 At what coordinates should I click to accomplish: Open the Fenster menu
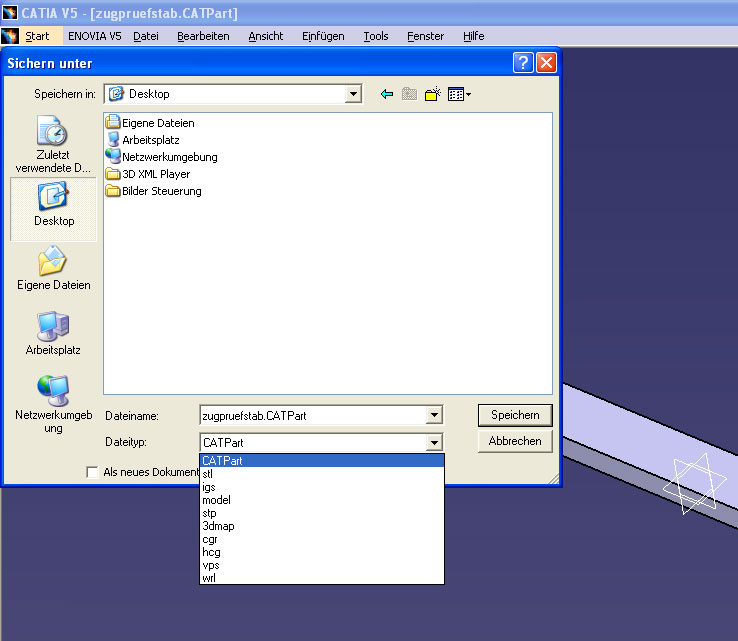pyautogui.click(x=425, y=36)
